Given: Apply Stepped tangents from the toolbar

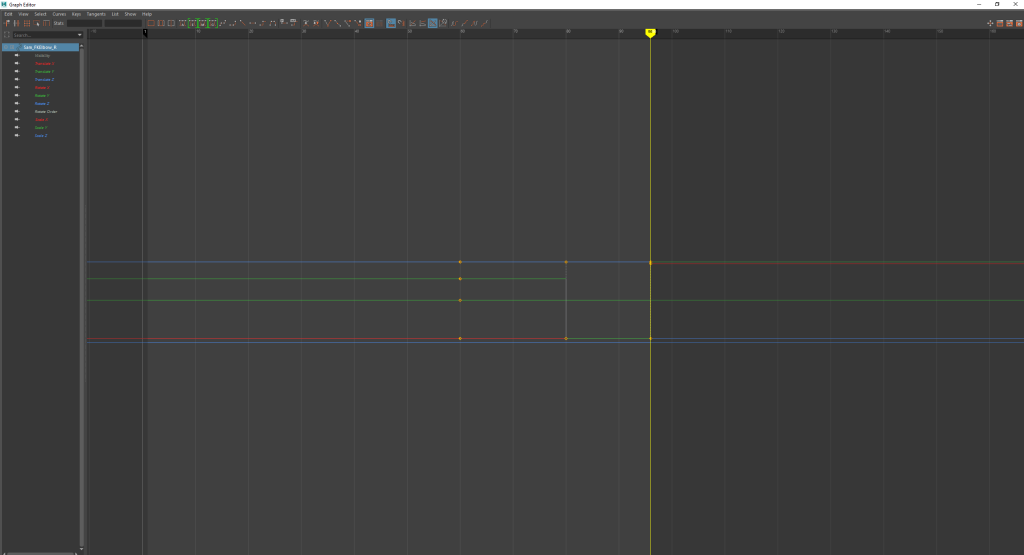Looking at the screenshot, I should tap(263, 23).
